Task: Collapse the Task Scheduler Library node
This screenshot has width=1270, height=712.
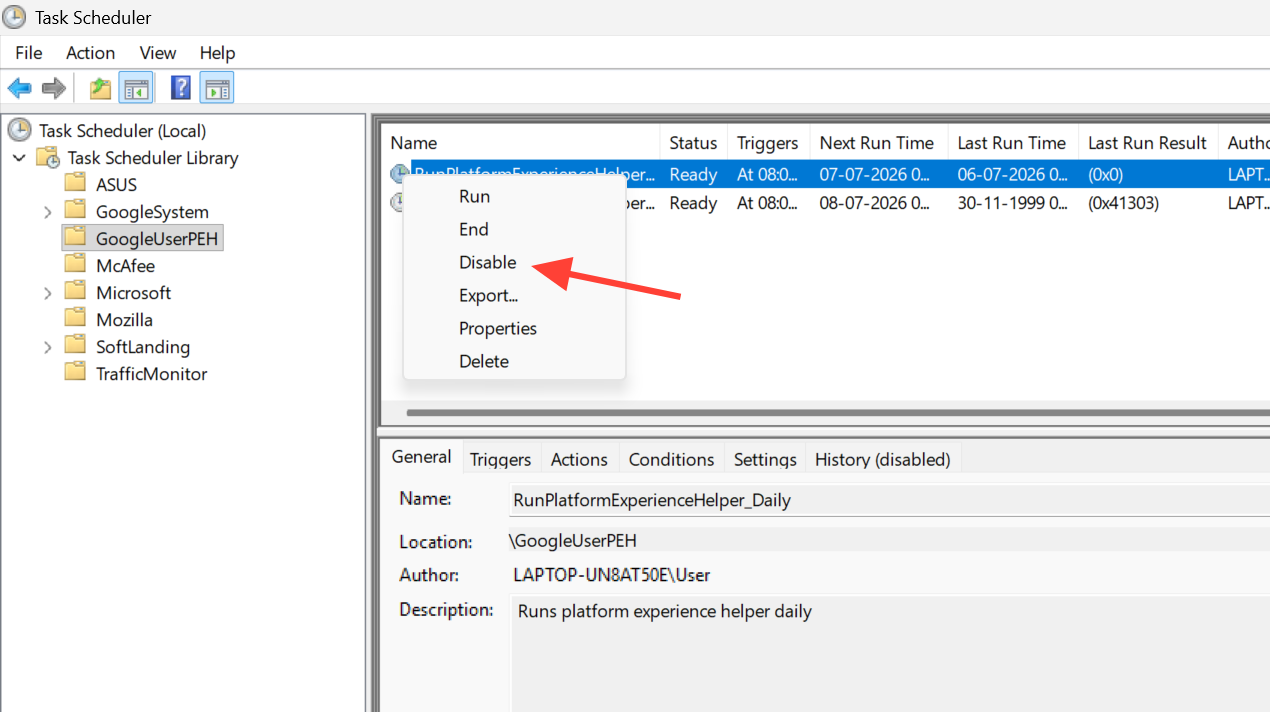Action: pos(19,158)
